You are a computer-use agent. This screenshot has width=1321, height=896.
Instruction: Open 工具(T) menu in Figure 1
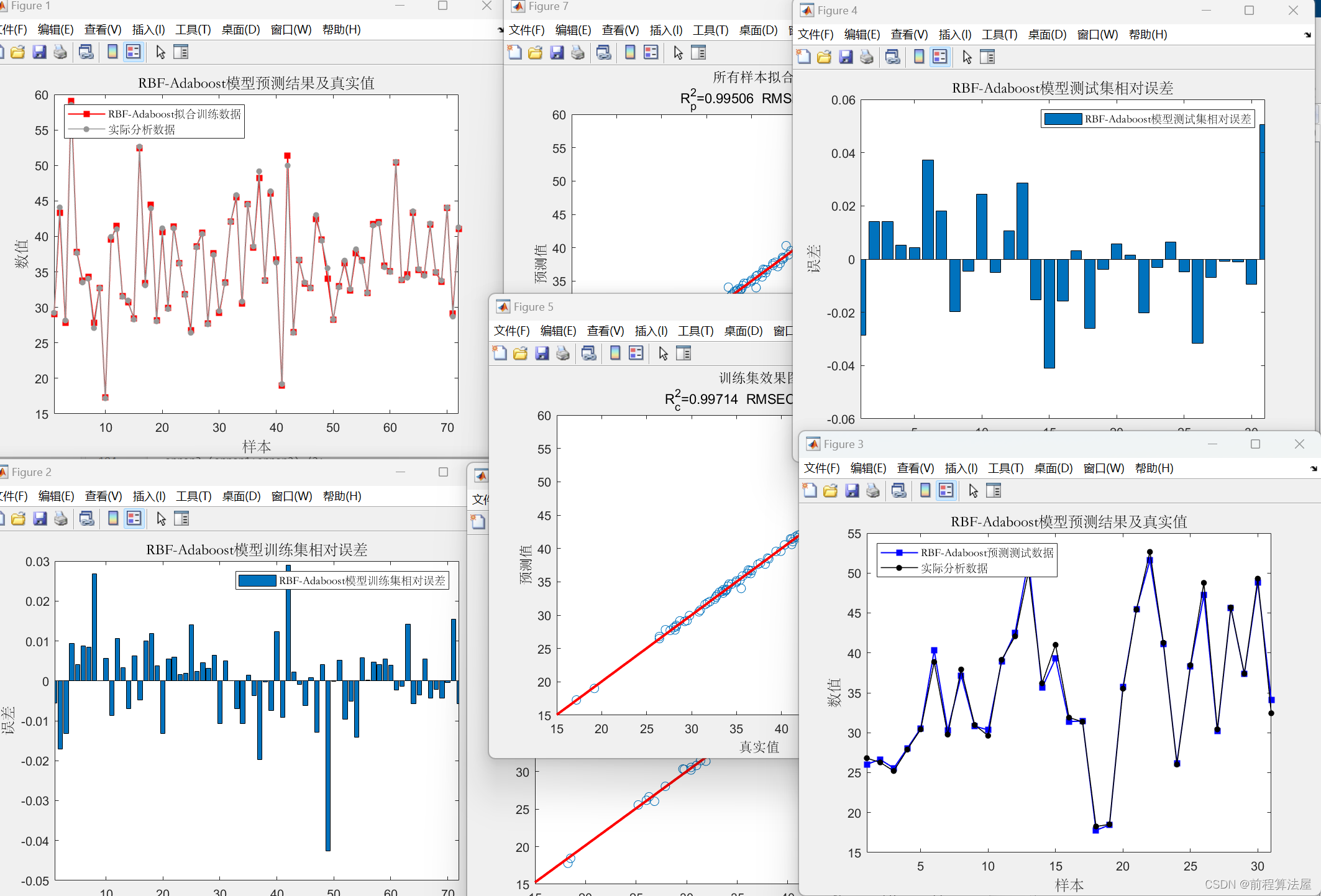[x=193, y=30]
